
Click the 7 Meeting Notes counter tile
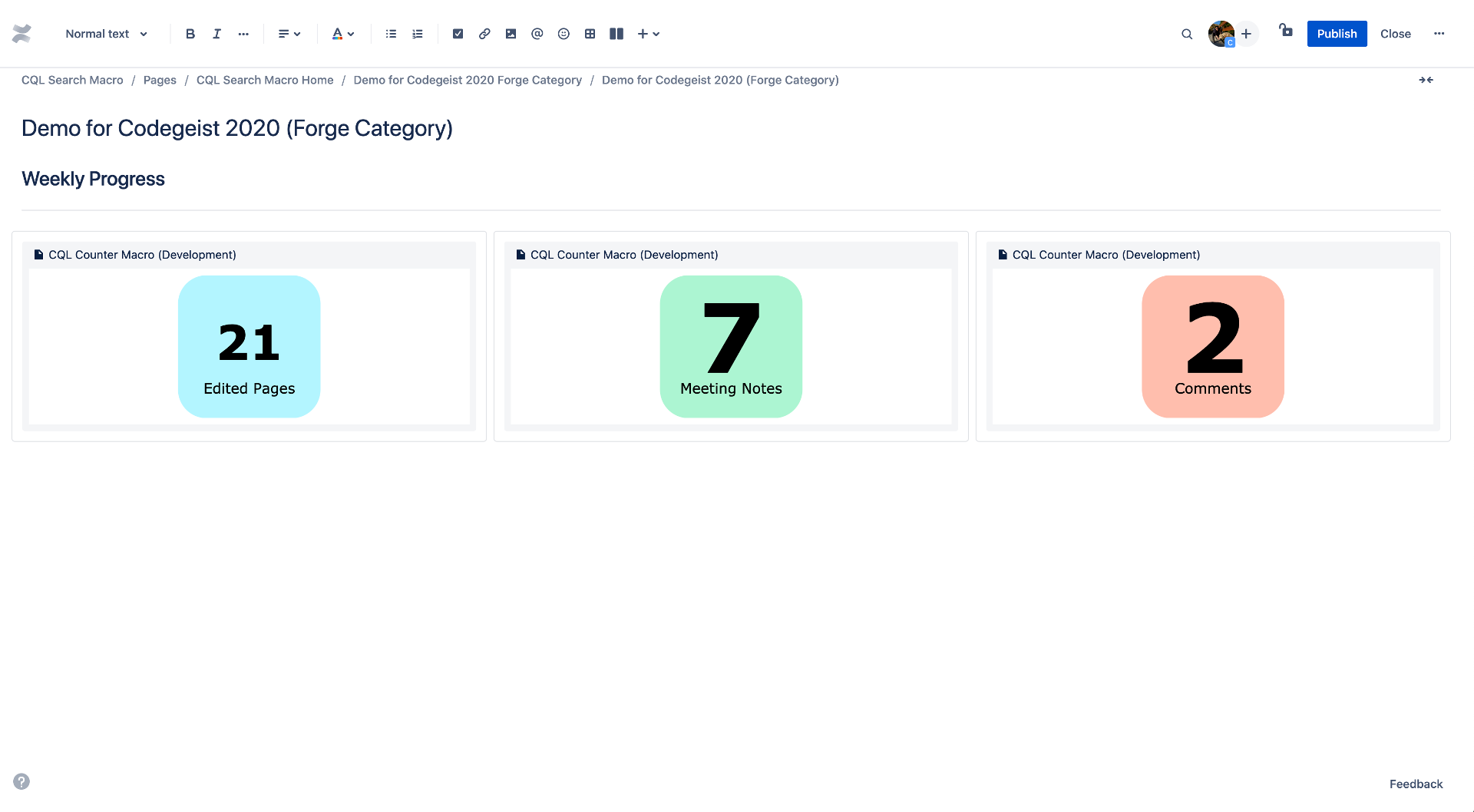click(731, 346)
